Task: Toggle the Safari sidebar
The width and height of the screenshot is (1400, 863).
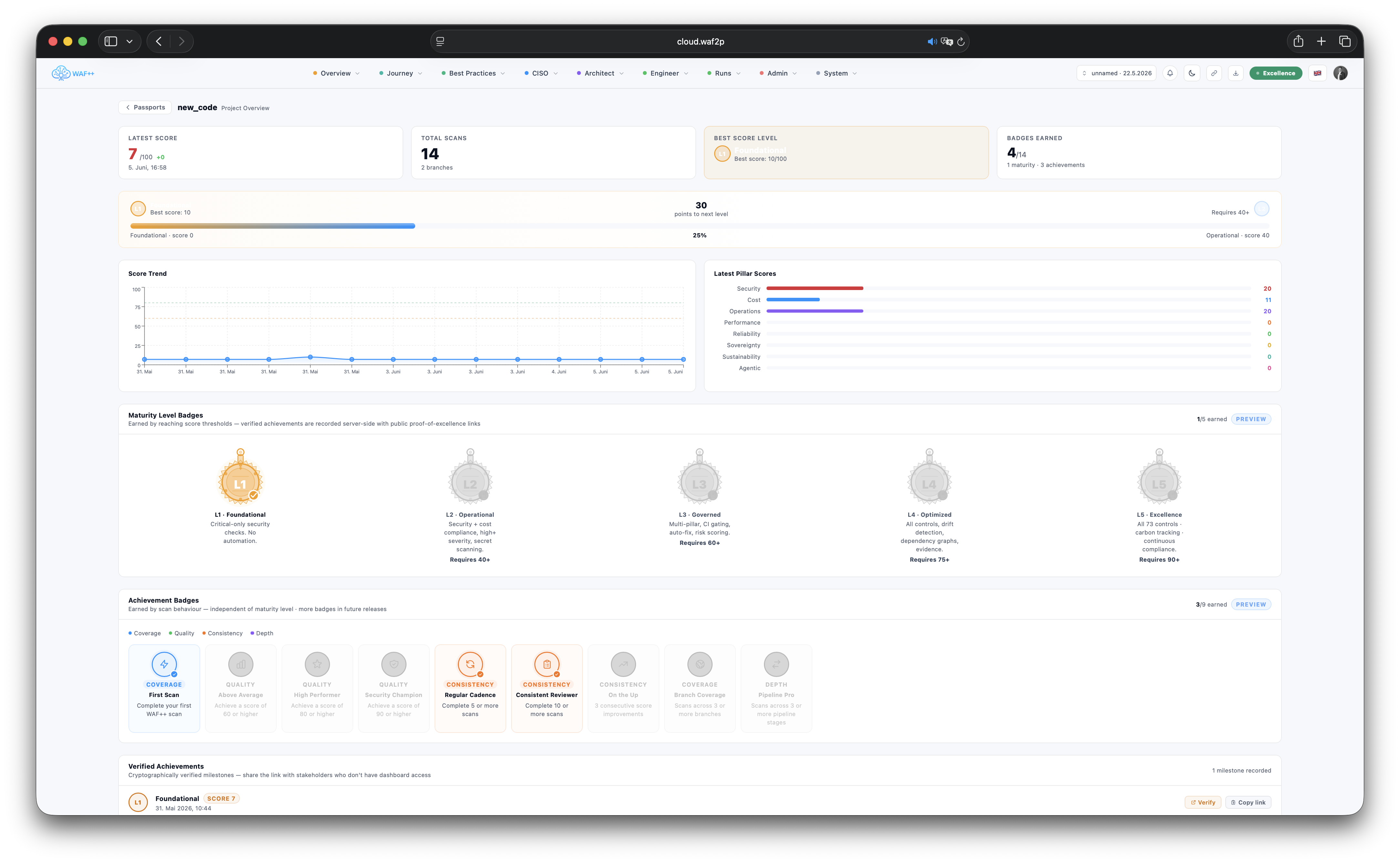Action: tap(111, 41)
